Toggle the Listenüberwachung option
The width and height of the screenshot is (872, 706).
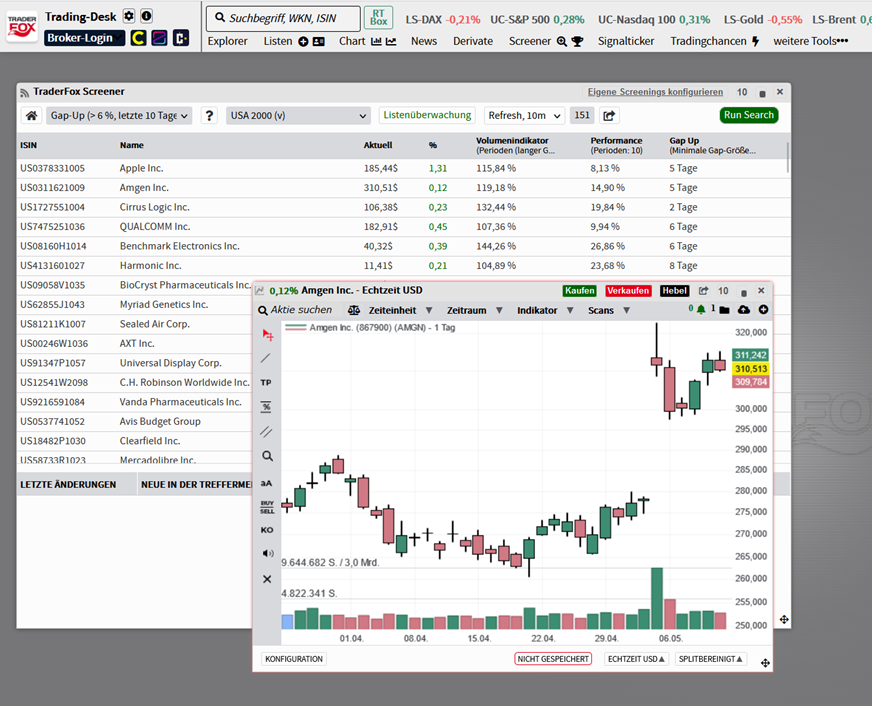tap(427, 115)
